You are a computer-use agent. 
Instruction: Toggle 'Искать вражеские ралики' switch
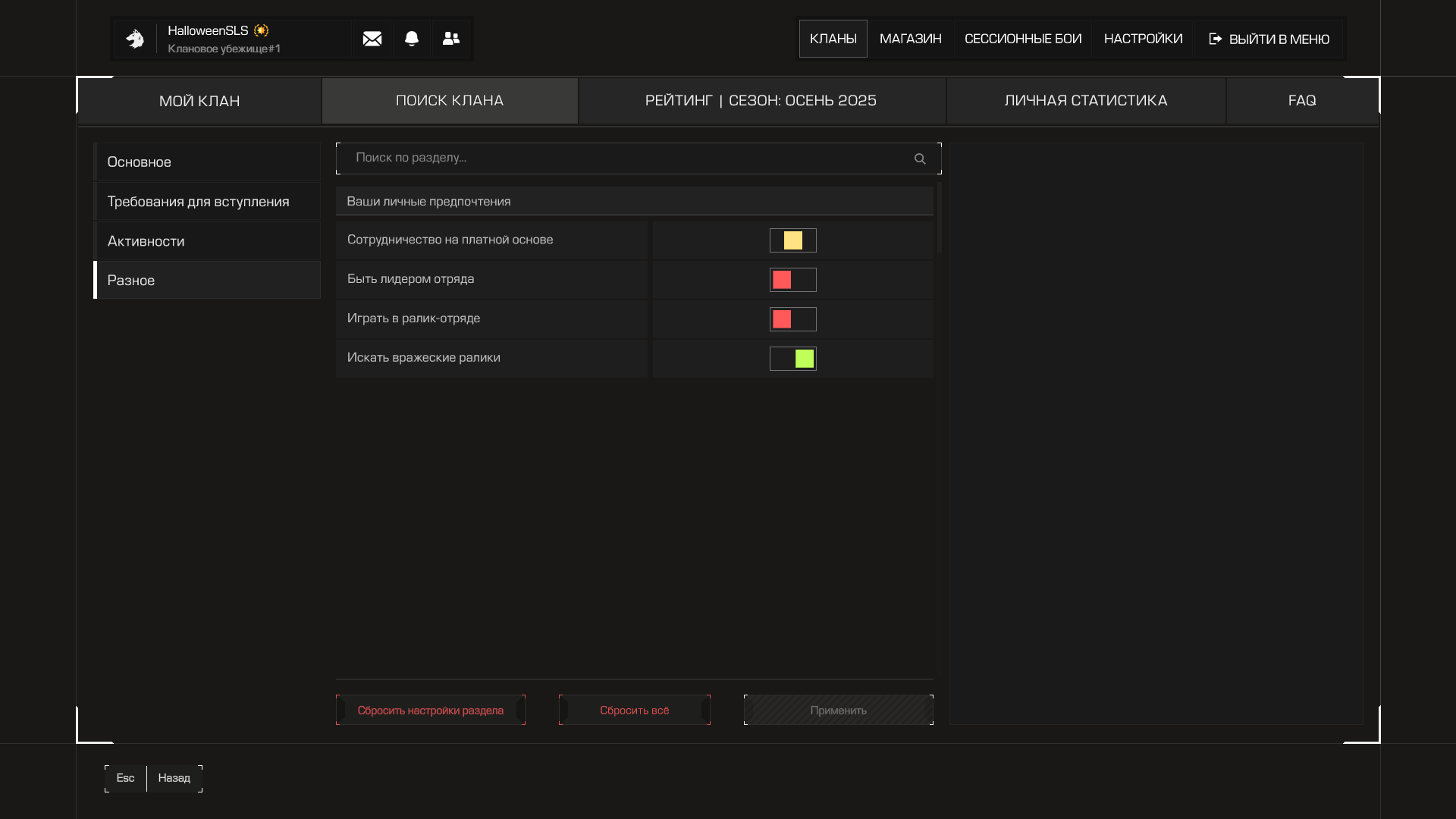793,359
